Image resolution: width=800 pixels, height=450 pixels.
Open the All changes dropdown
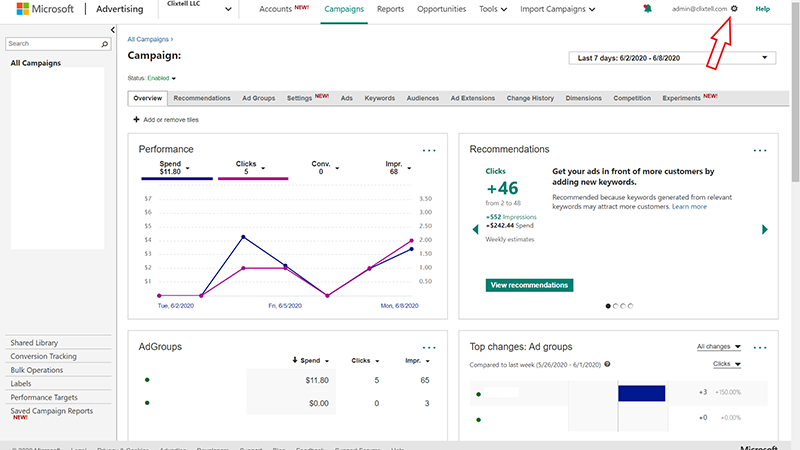coord(719,347)
